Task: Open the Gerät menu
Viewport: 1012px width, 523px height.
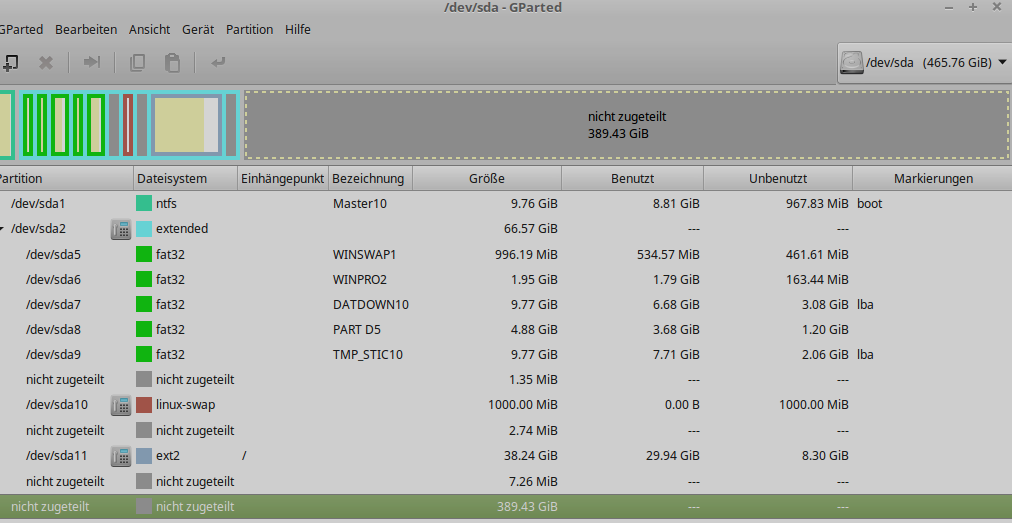Action: point(198,30)
